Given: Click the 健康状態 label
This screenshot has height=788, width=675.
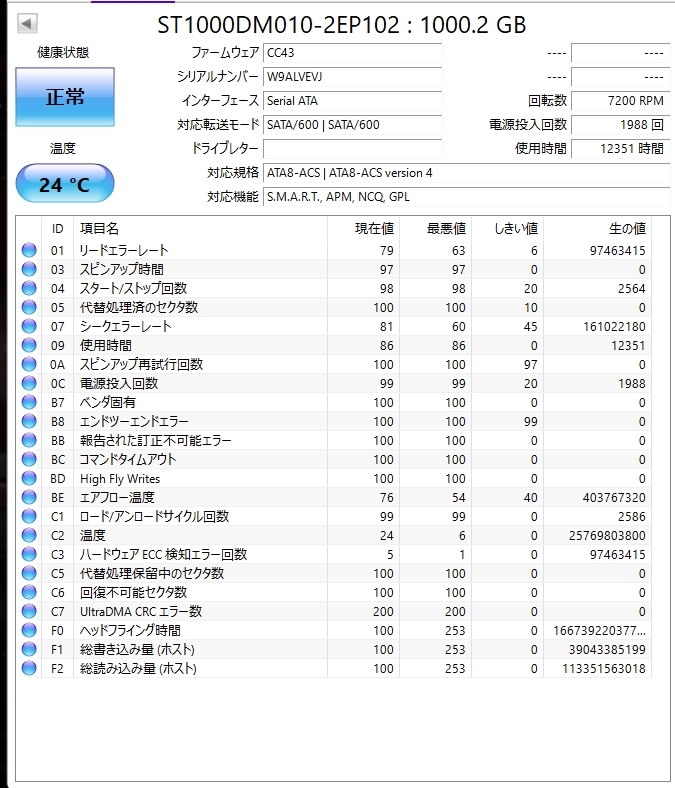Looking at the screenshot, I should coord(63,52).
